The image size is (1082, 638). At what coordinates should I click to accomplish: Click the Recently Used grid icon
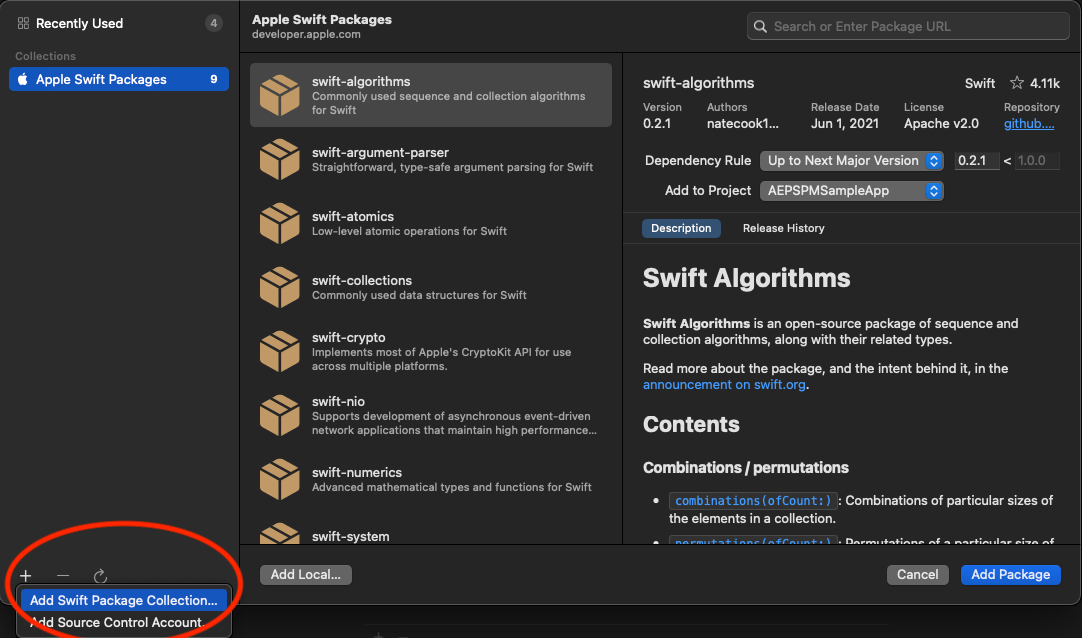(x=23, y=23)
